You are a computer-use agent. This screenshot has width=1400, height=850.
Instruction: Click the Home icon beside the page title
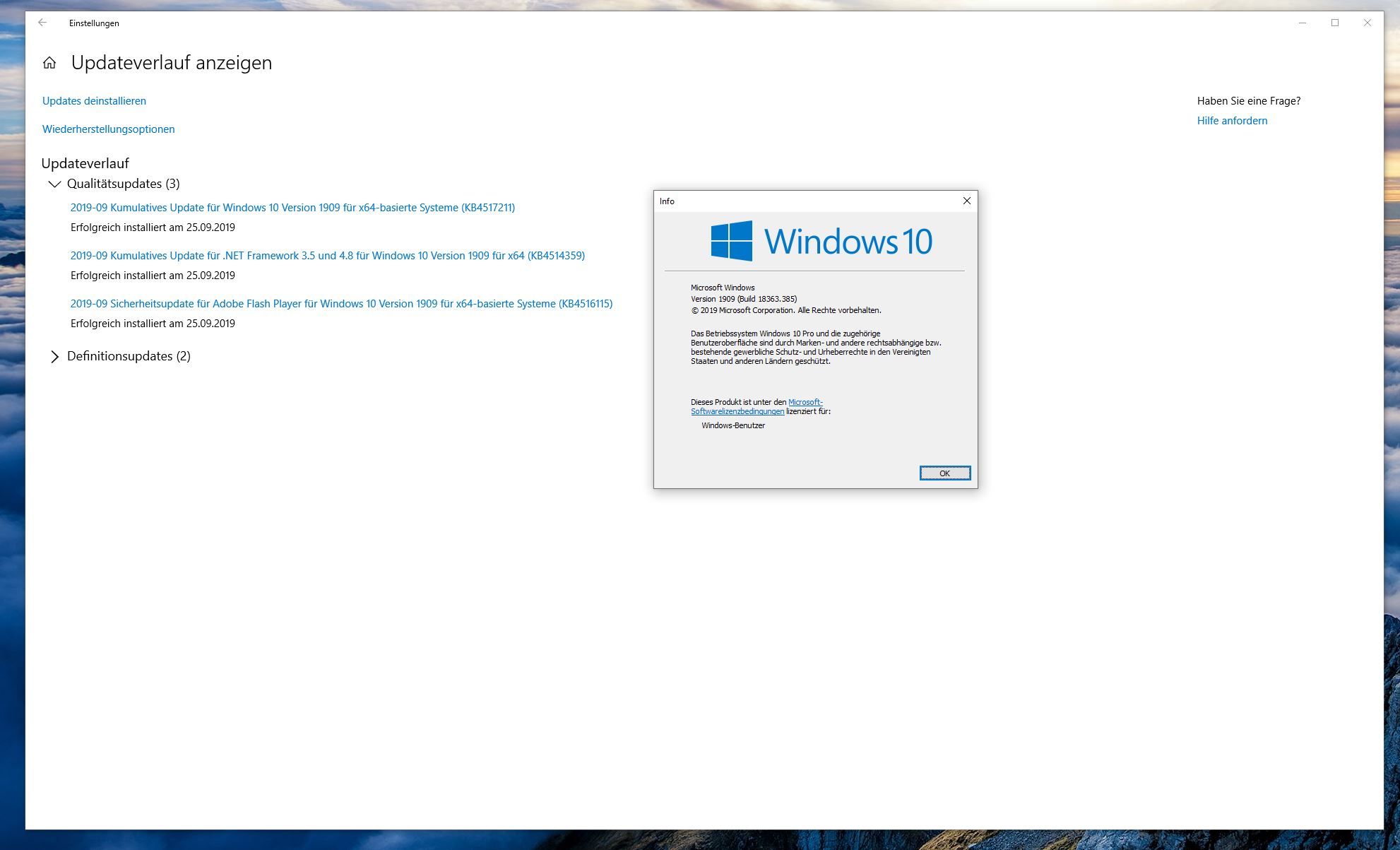[x=49, y=63]
